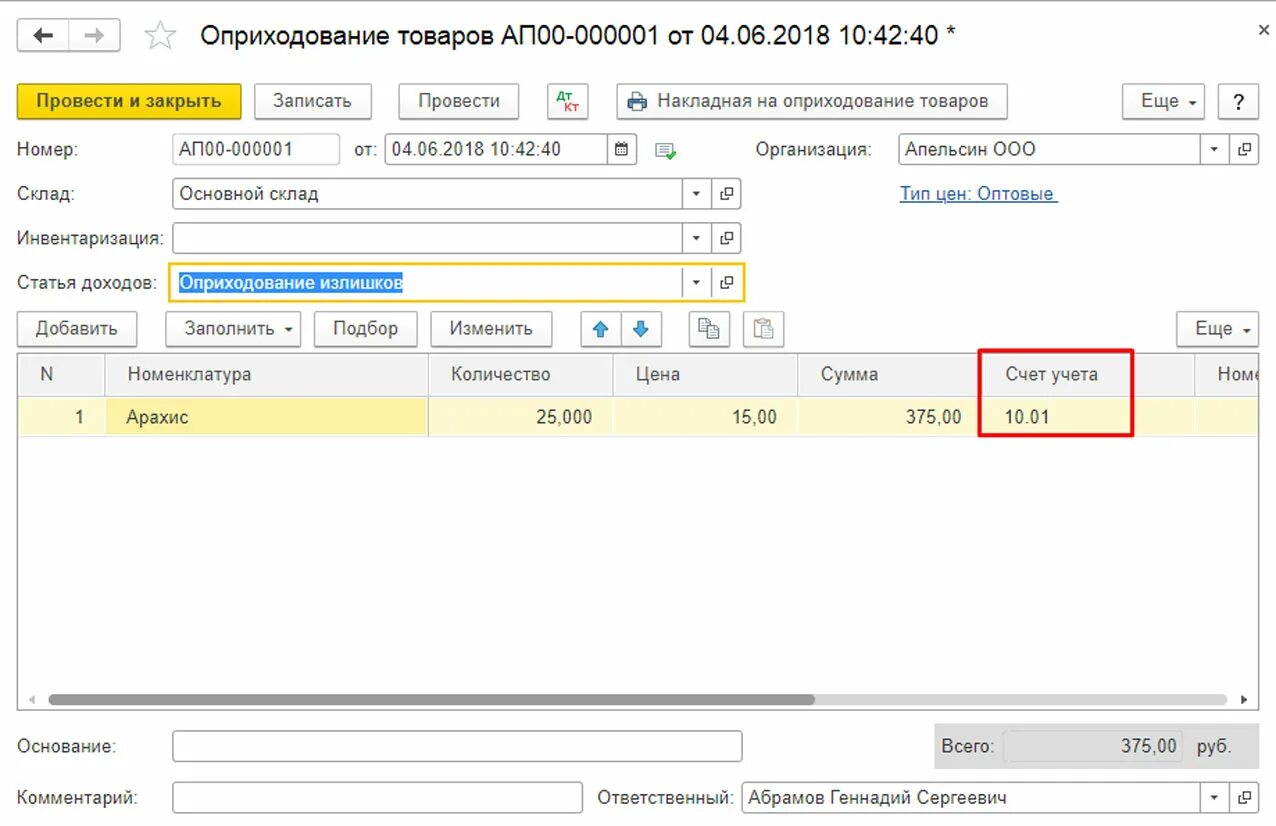Close the document with the X icon
Image resolution: width=1276 pixels, height=826 pixels.
click(1264, 31)
